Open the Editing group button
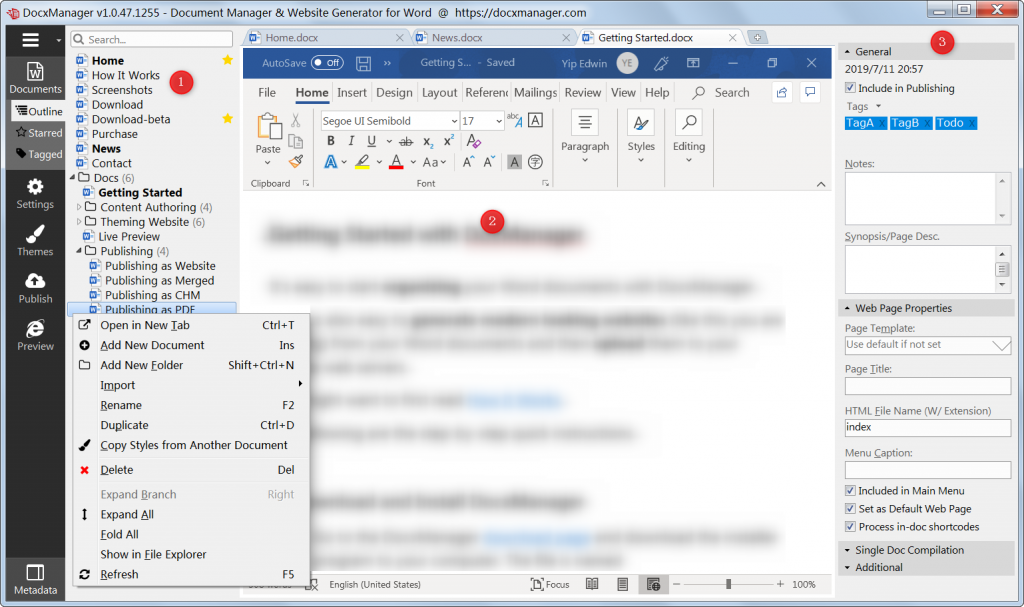This screenshot has height=607, width=1024. pyautogui.click(x=689, y=138)
